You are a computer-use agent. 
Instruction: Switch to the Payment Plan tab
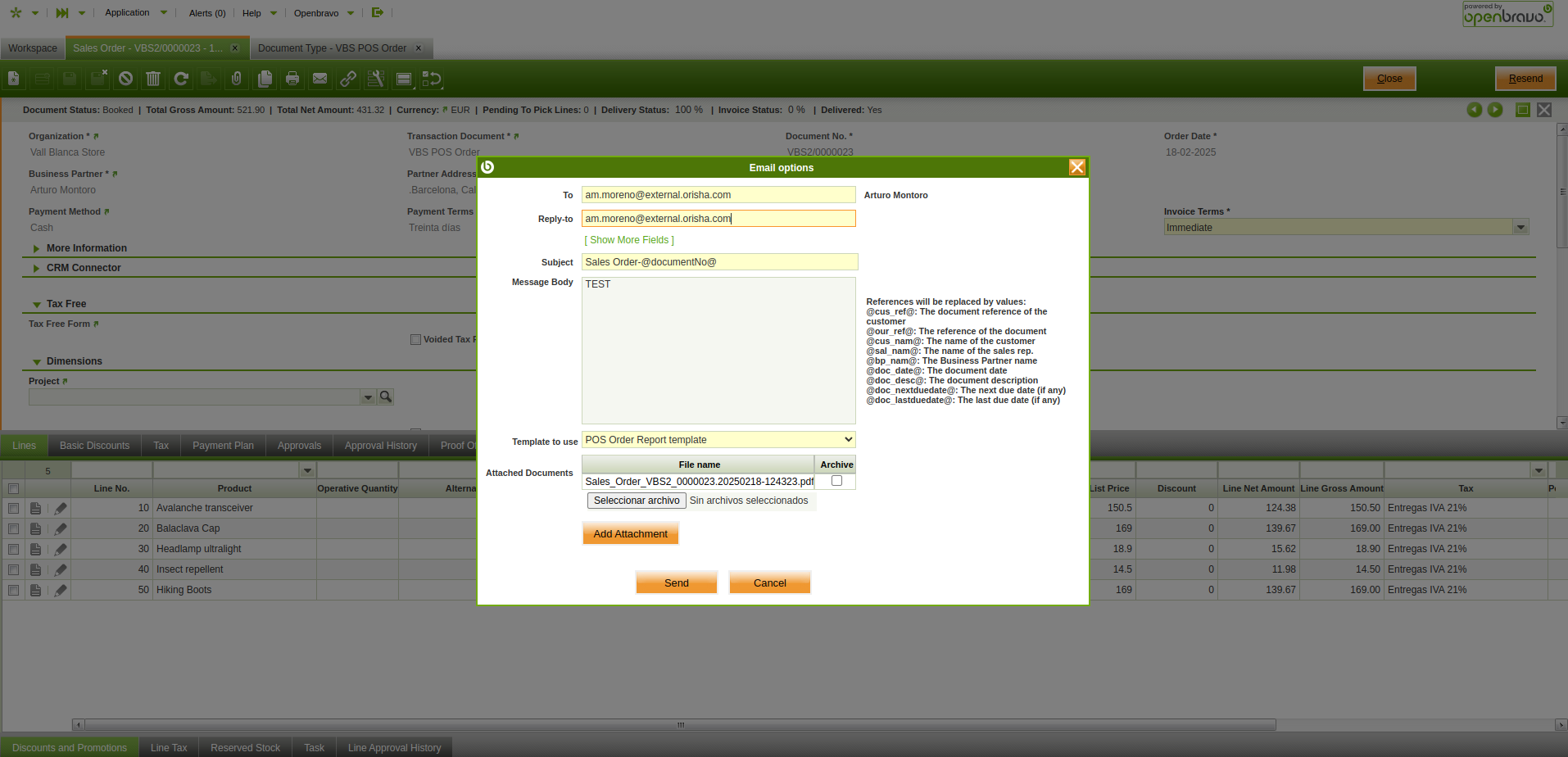[223, 446]
